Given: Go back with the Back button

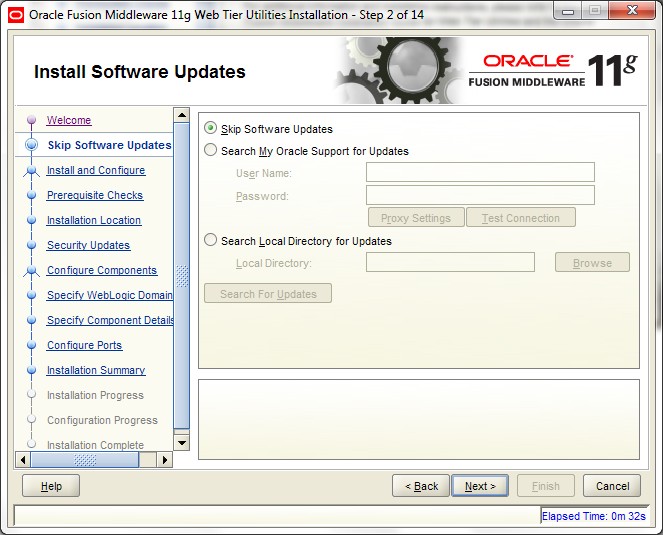Looking at the screenshot, I should (x=421, y=486).
